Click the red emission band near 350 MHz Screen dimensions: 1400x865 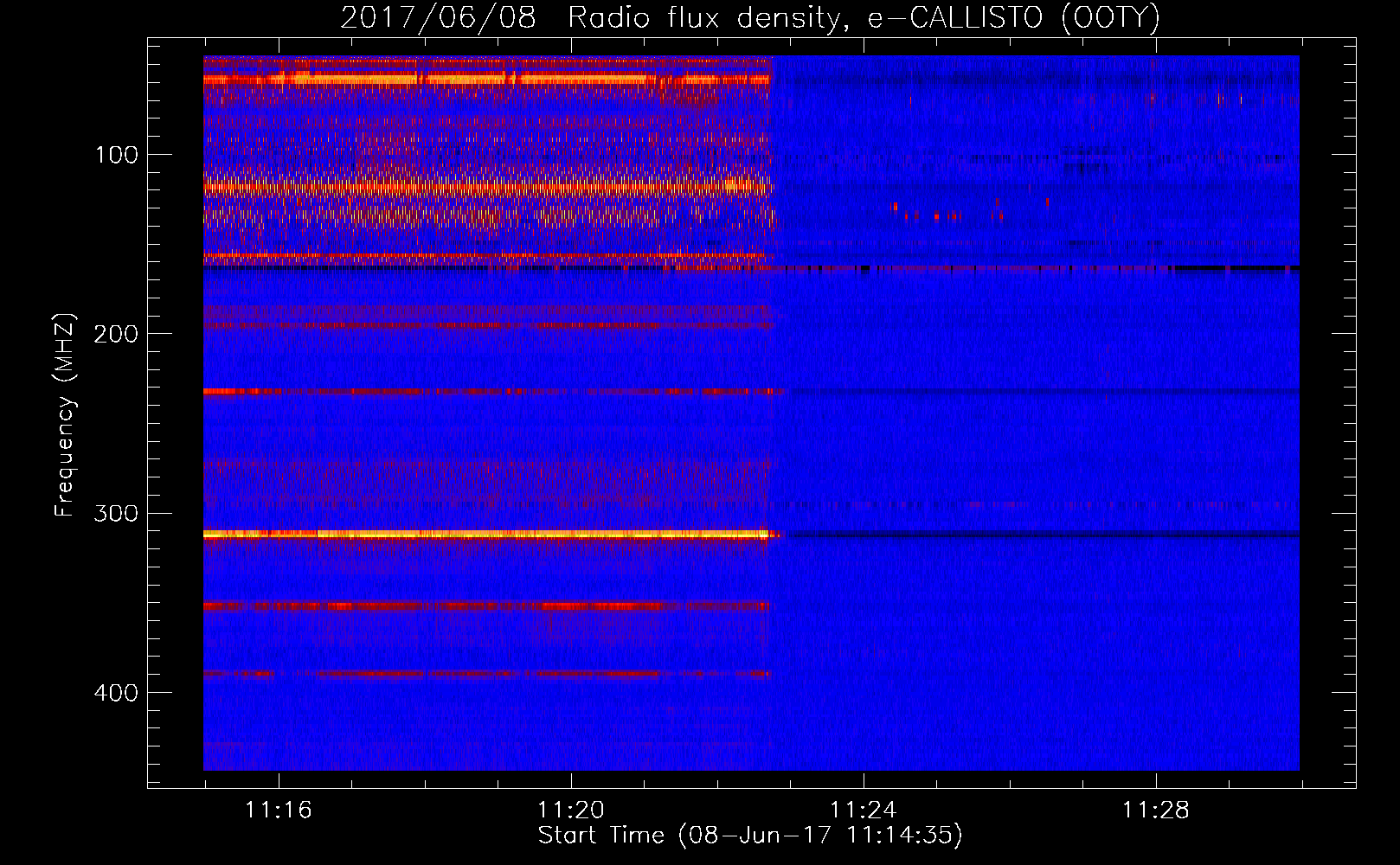click(x=486, y=606)
